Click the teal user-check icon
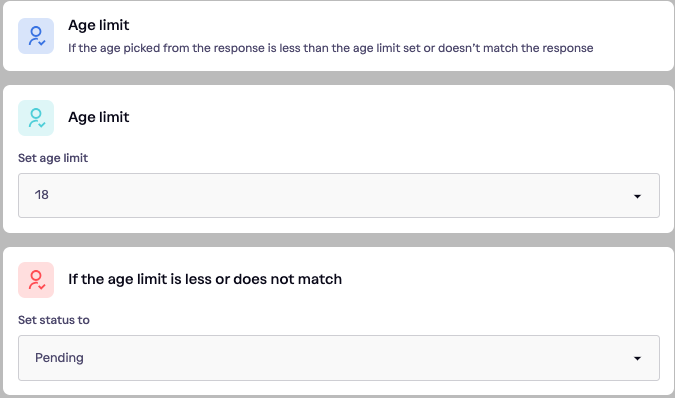This screenshot has width=675, height=398. click(x=36, y=118)
